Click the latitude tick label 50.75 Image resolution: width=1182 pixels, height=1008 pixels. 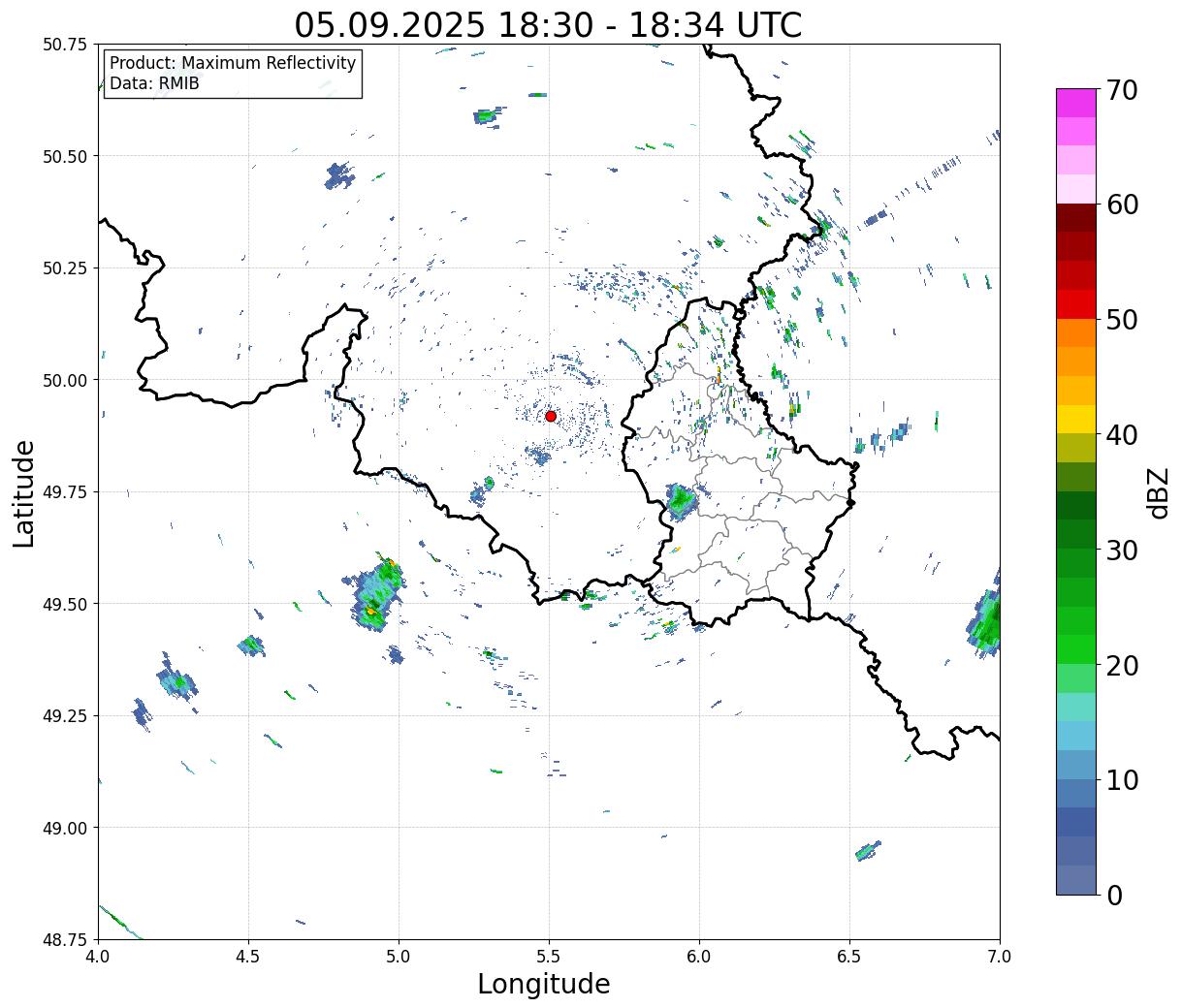(x=64, y=45)
